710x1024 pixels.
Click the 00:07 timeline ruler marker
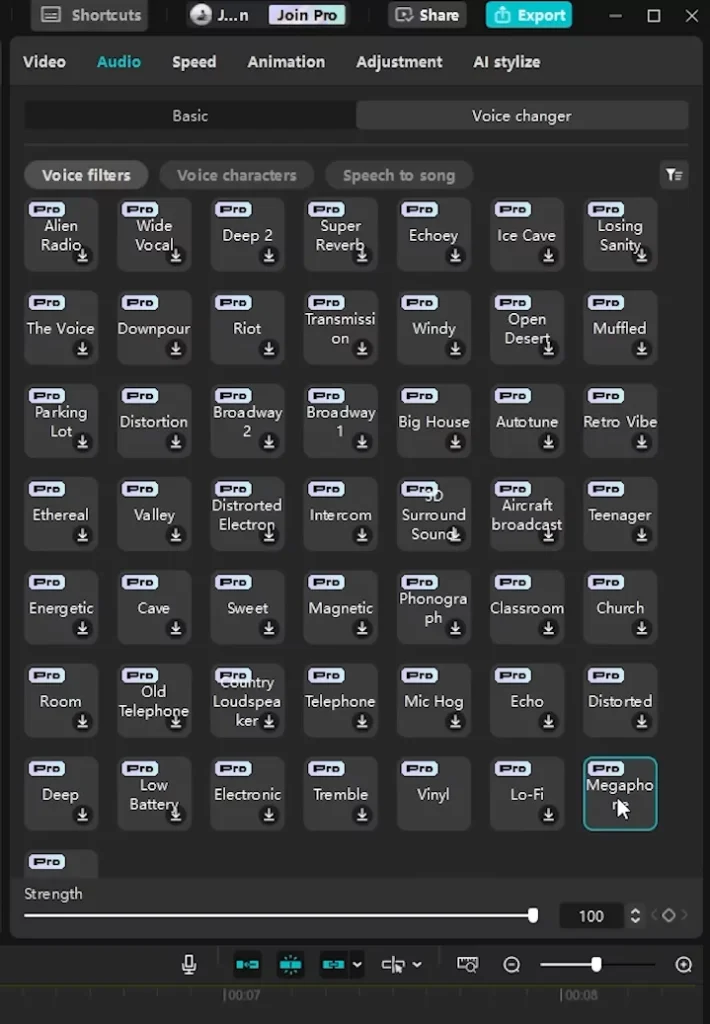coord(242,995)
